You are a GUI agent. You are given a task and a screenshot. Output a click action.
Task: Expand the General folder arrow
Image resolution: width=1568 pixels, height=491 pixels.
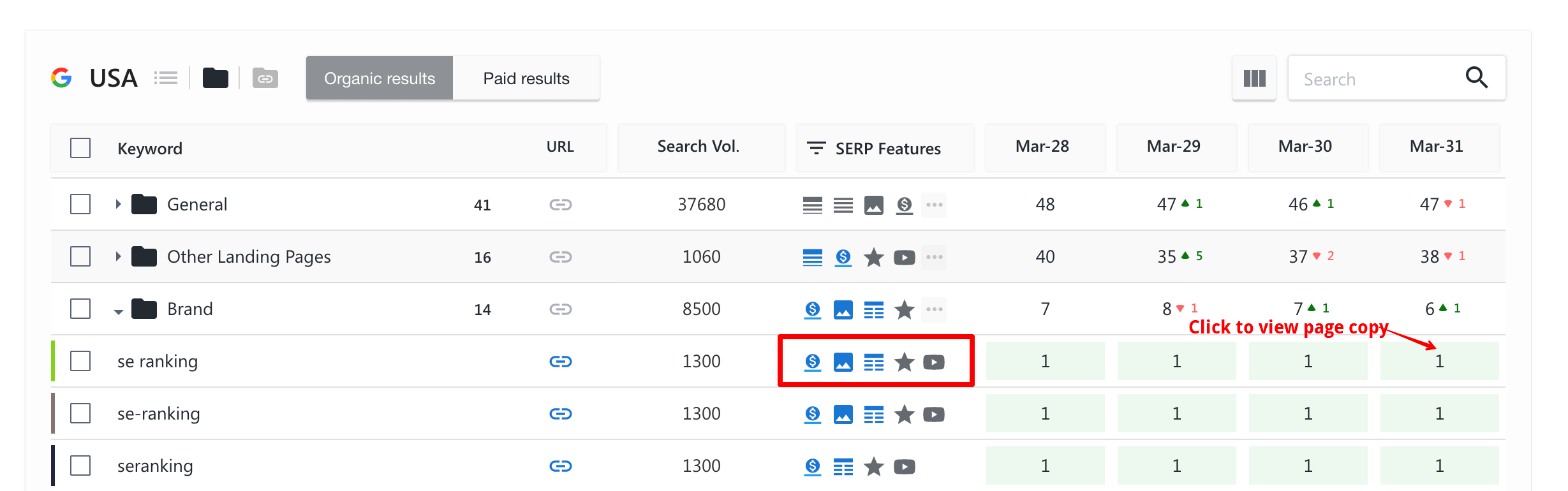[118, 204]
